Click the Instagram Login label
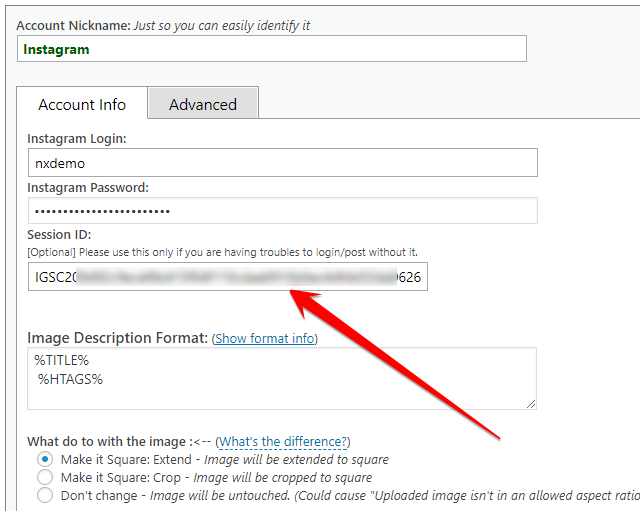640x511 pixels. [77, 139]
